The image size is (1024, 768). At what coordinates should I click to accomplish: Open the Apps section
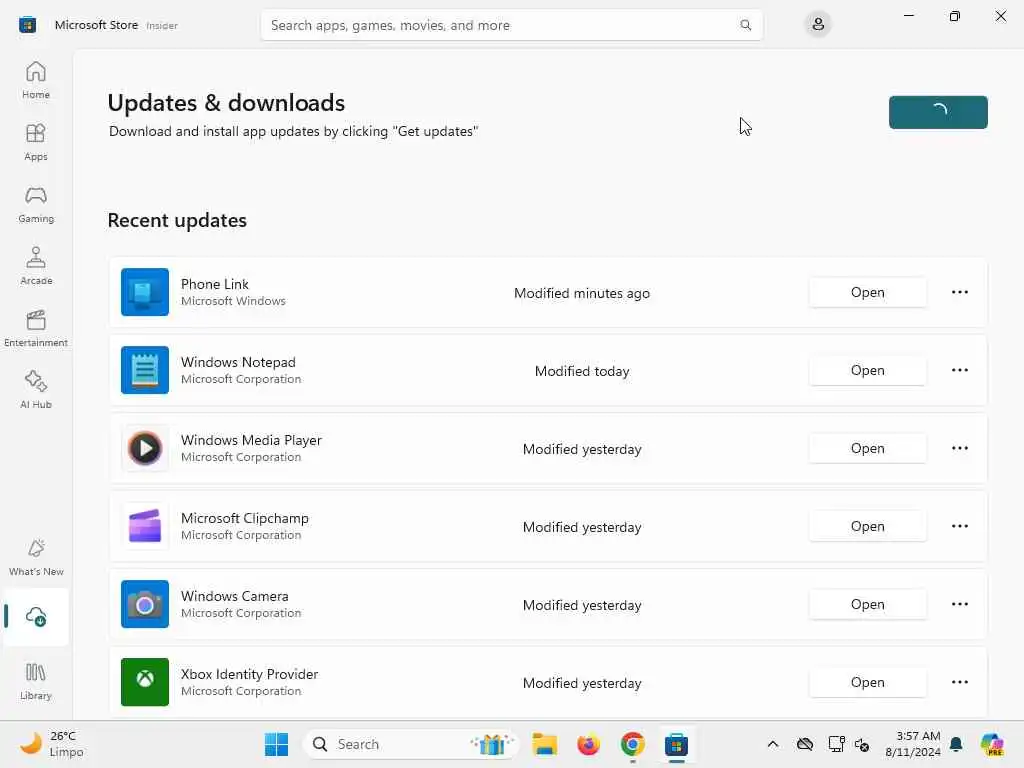click(36, 142)
